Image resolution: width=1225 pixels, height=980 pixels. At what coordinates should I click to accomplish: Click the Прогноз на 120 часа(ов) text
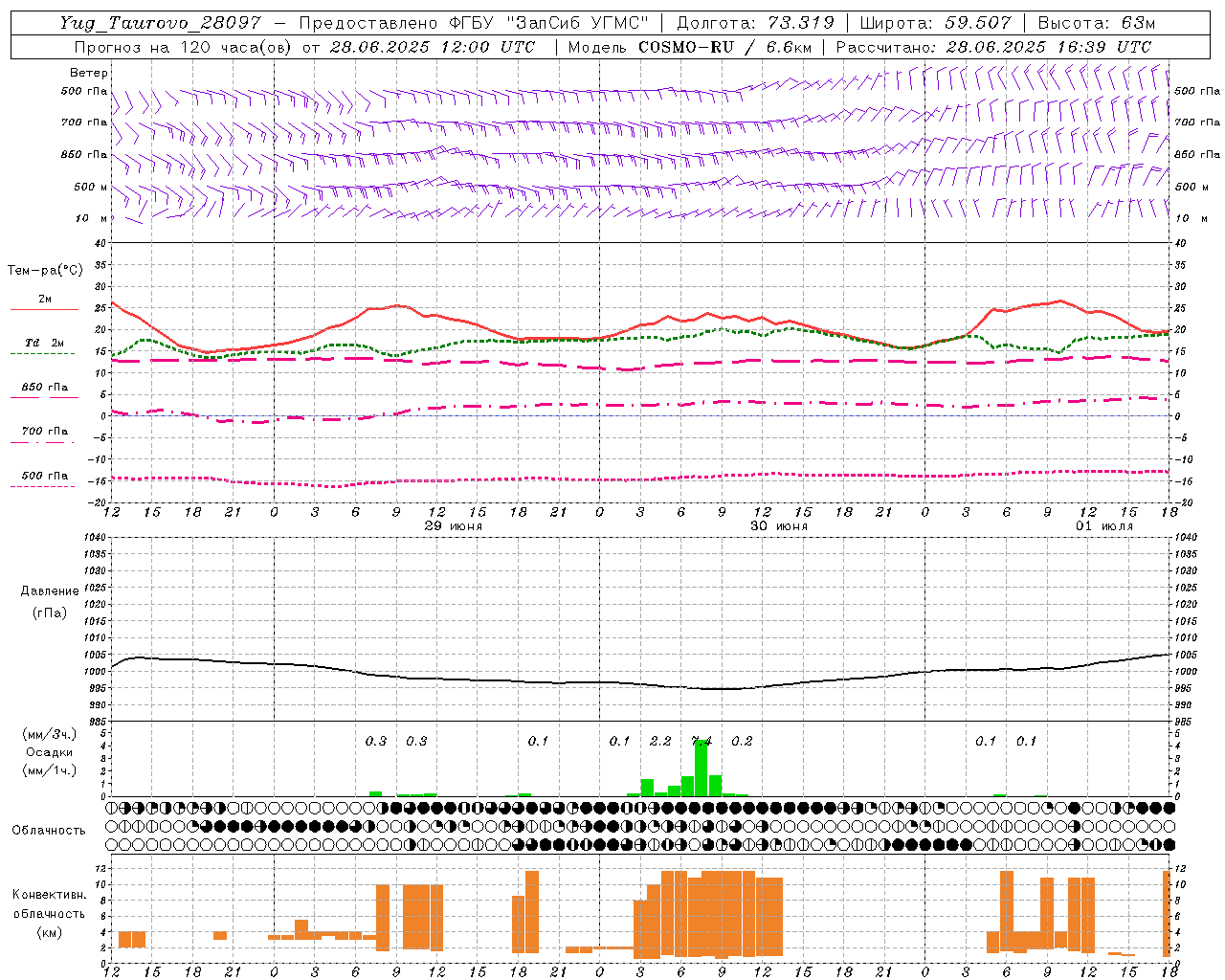click(x=183, y=47)
